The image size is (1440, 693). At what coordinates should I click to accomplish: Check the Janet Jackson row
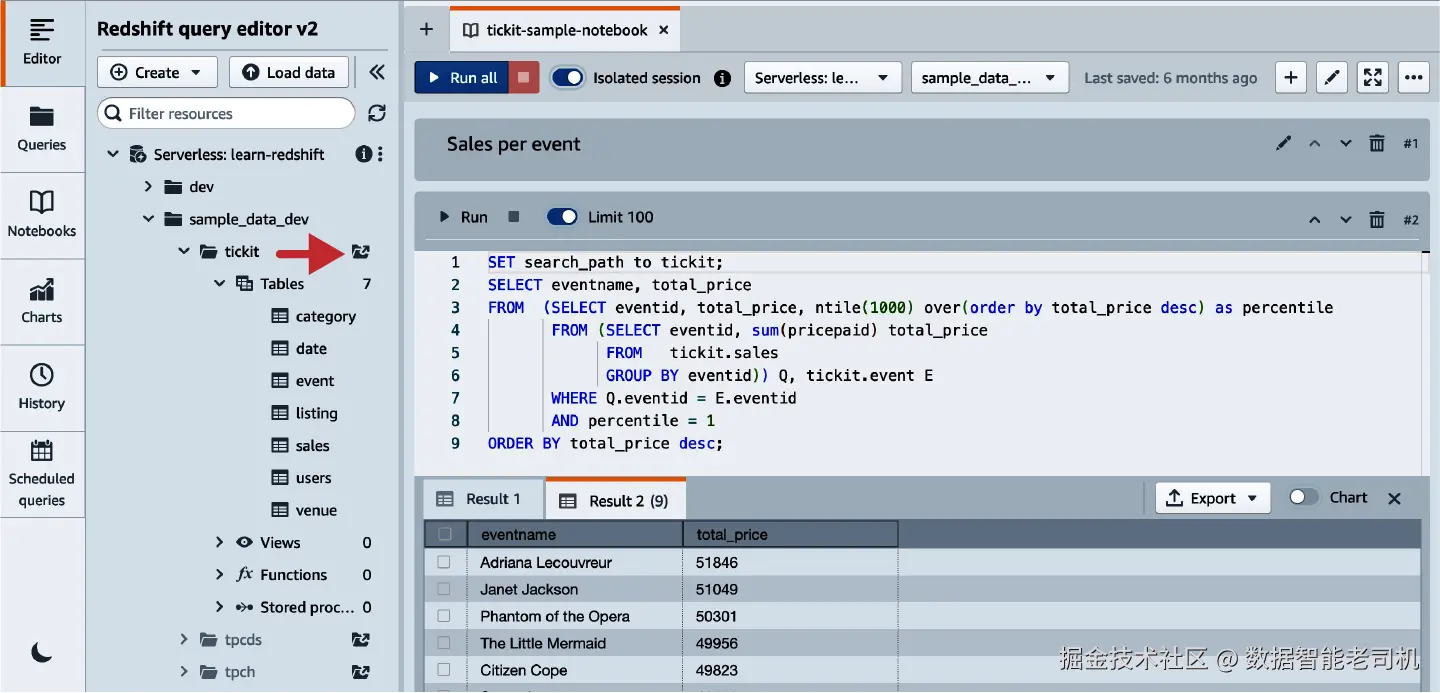coord(444,589)
